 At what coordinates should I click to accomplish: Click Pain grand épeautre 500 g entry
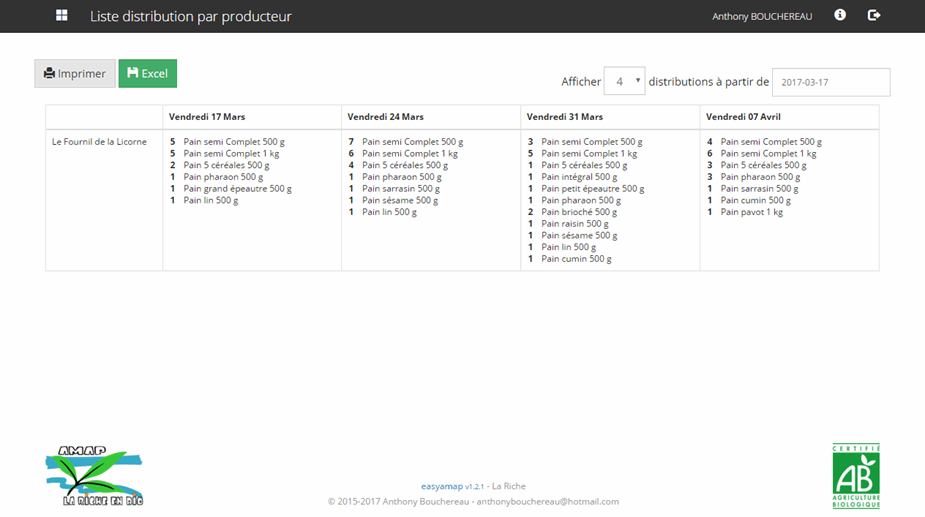tap(237, 189)
